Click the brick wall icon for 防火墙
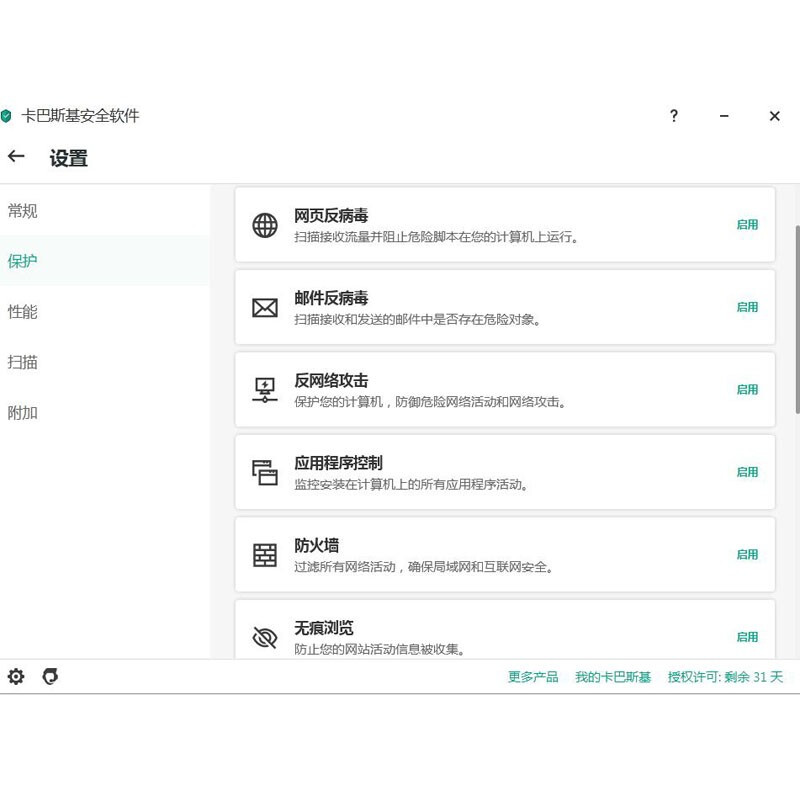The image size is (800, 800). pos(265,555)
